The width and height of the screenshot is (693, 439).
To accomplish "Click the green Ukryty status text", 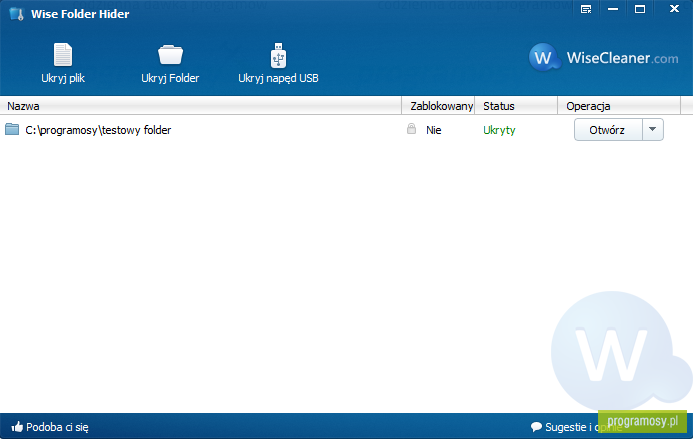I will 499,130.
